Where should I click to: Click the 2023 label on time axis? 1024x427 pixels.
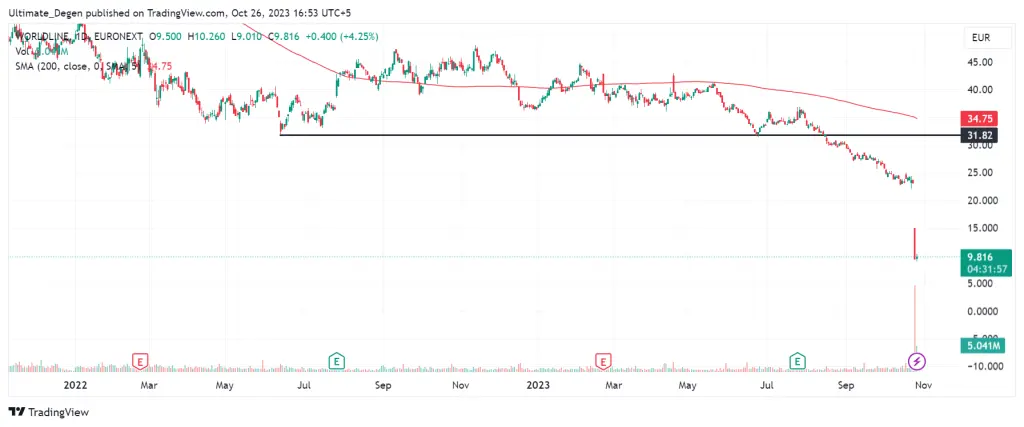(x=539, y=385)
